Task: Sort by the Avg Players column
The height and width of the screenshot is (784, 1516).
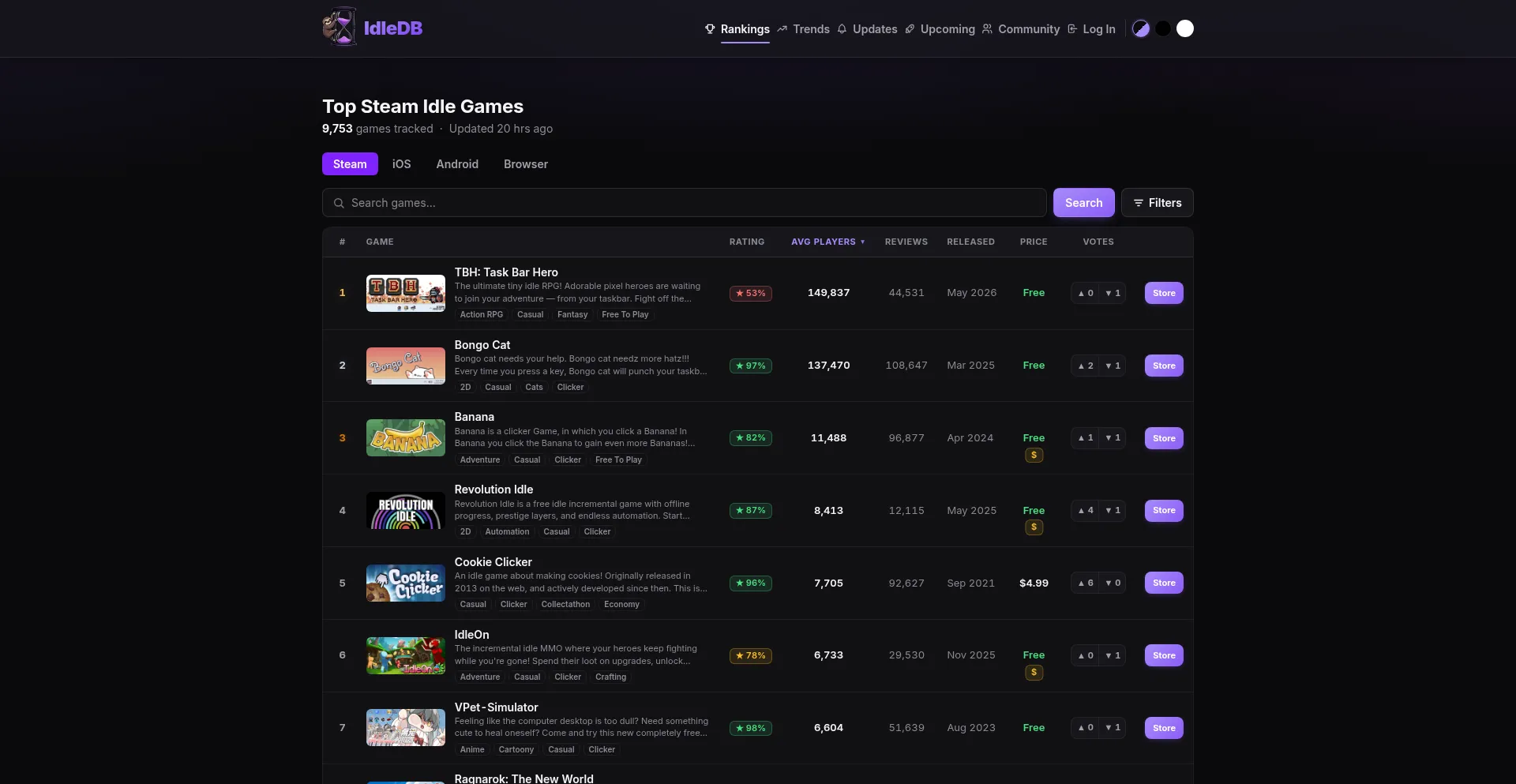Action: click(828, 242)
